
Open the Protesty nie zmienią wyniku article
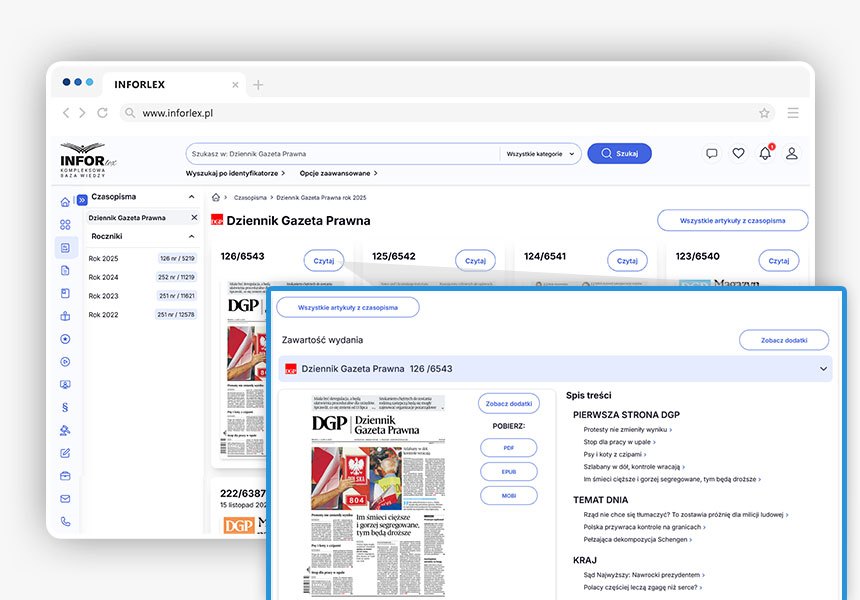625,429
